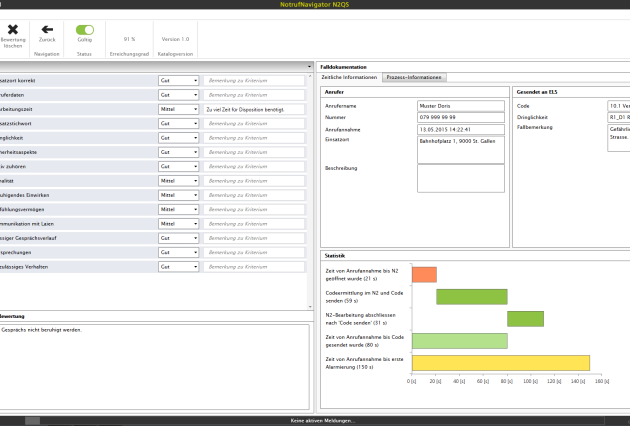Image resolution: width=630 pixels, height=426 pixels.
Task: Click the remark field for 'mmunikation mit Laien'
Action: click(254, 224)
